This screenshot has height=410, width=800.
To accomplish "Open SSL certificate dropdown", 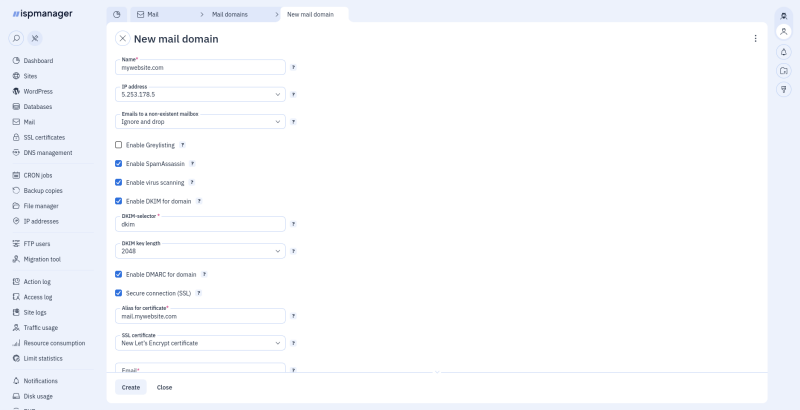I will (x=200, y=343).
